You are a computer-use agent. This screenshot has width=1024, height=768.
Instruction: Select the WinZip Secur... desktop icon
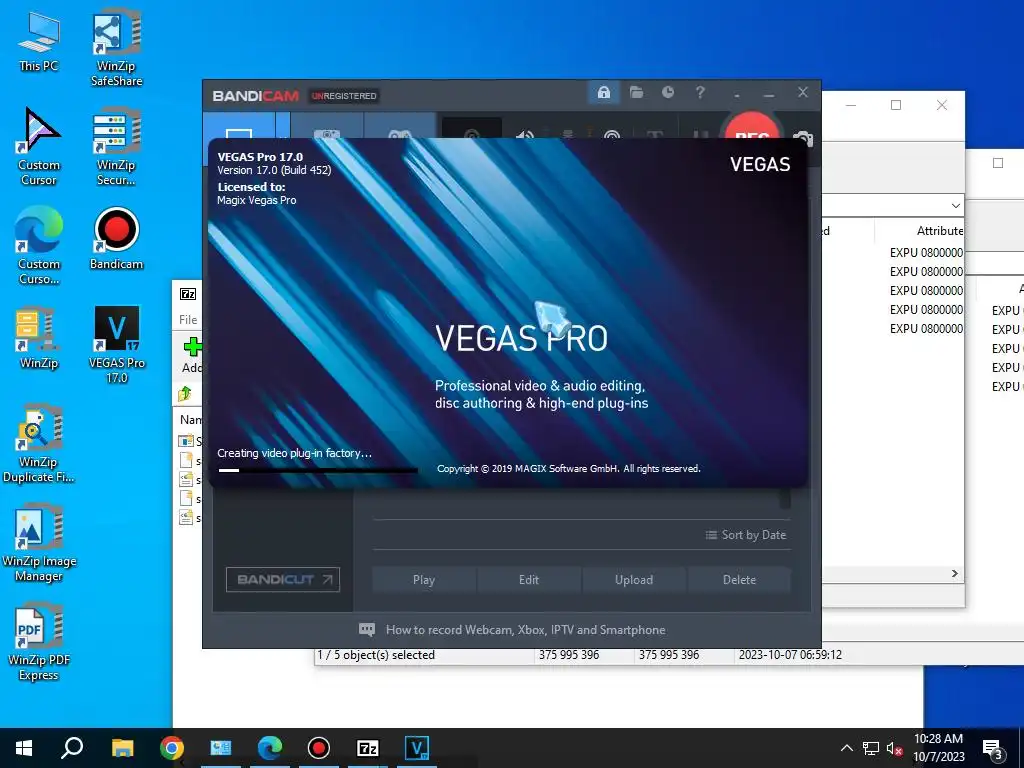[116, 146]
